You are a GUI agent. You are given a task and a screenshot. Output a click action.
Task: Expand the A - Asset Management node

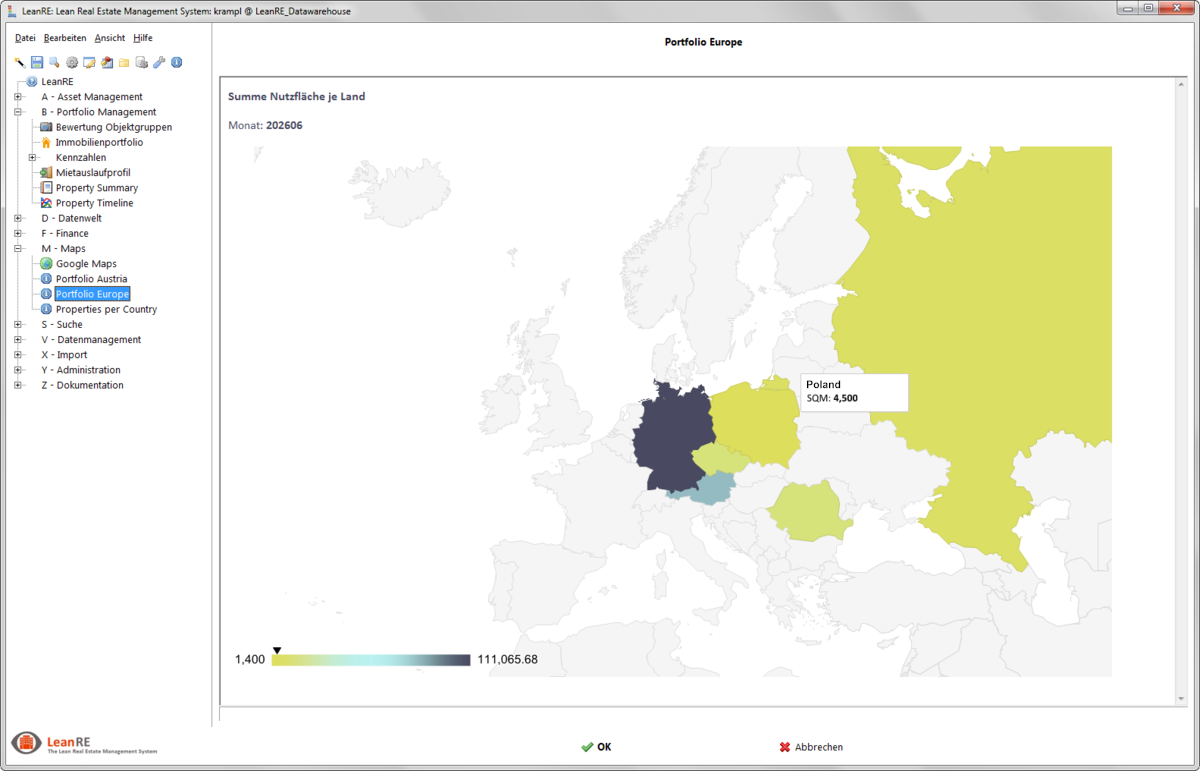coord(18,97)
